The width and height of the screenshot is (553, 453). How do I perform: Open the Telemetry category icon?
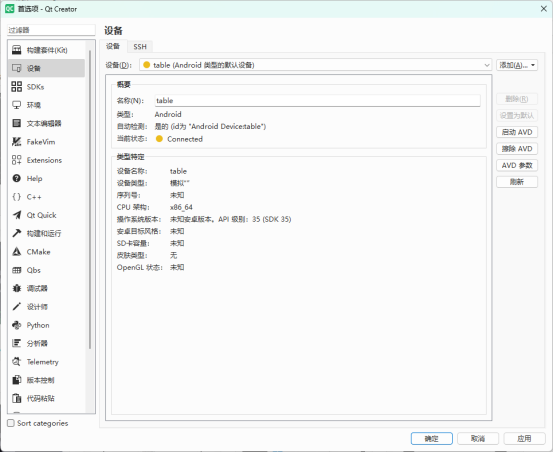[x=17, y=362]
